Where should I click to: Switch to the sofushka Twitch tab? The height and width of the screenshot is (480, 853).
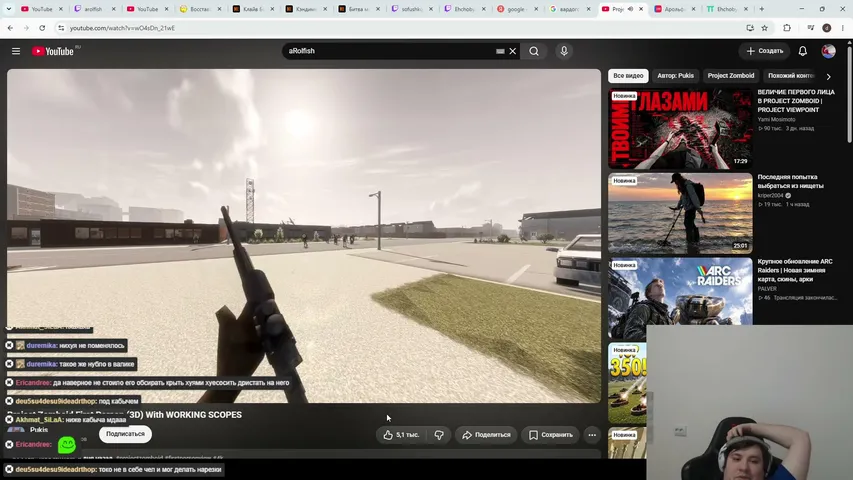coord(412,9)
